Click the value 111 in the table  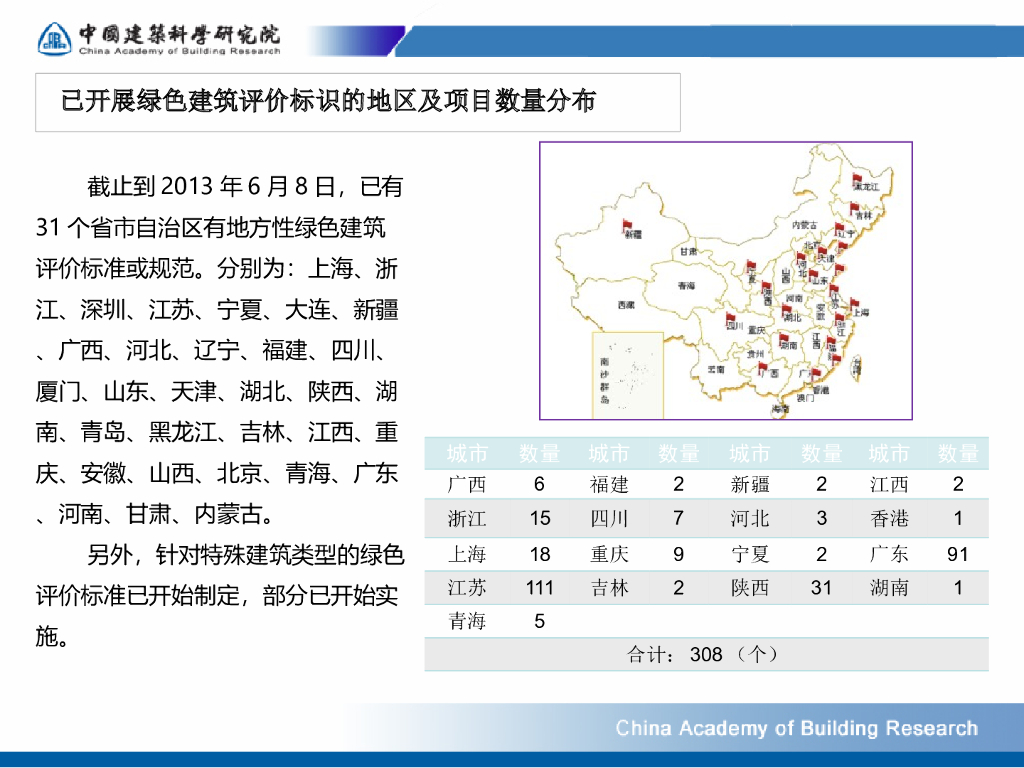539,588
